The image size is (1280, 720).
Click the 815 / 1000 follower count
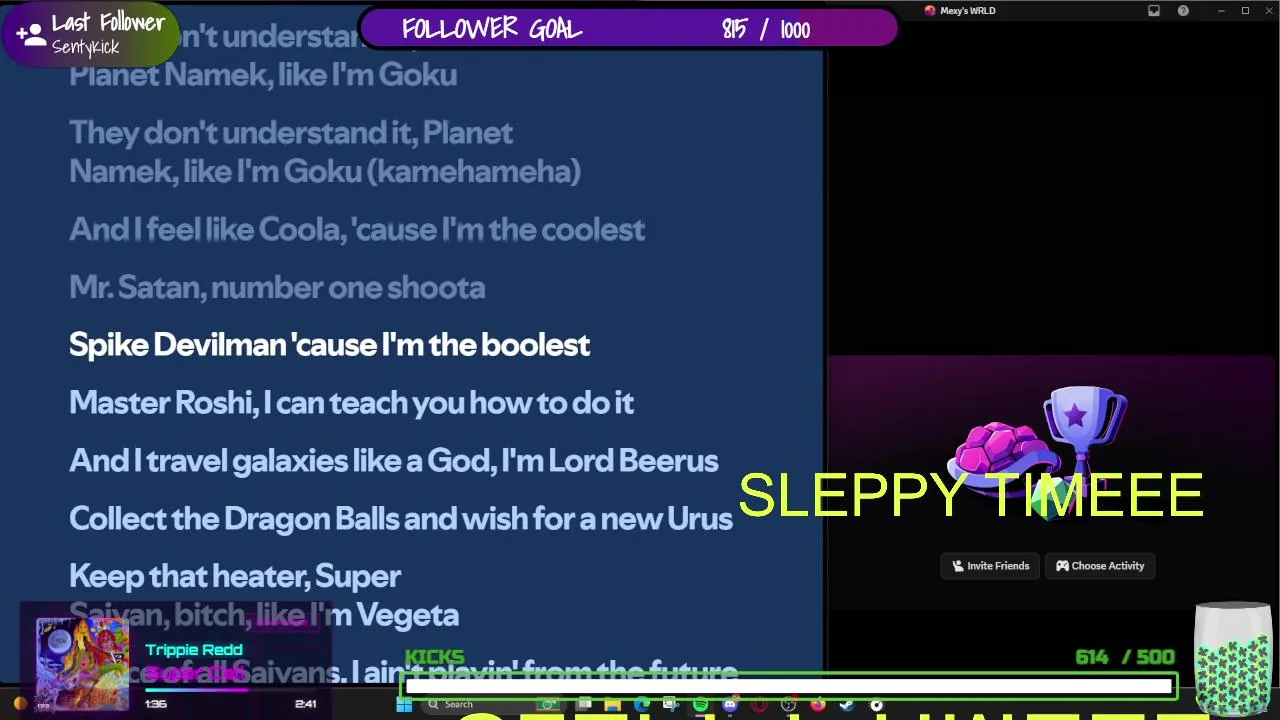(766, 30)
